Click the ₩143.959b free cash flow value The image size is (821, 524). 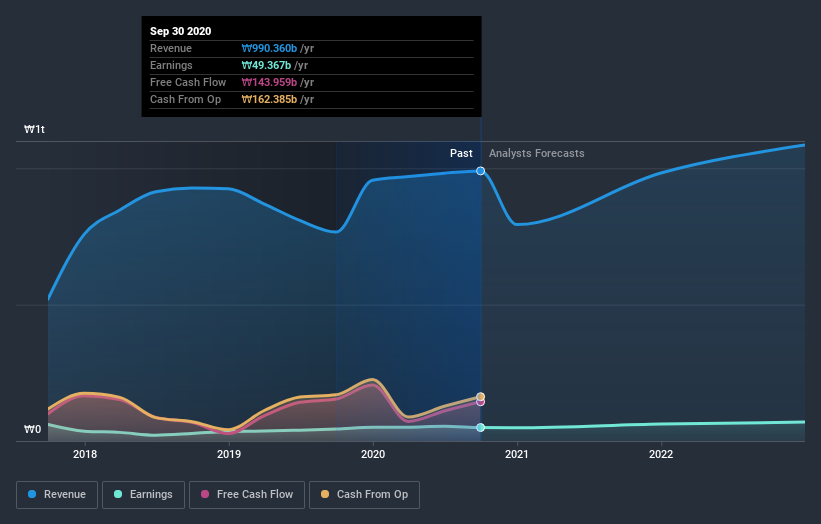[269, 82]
